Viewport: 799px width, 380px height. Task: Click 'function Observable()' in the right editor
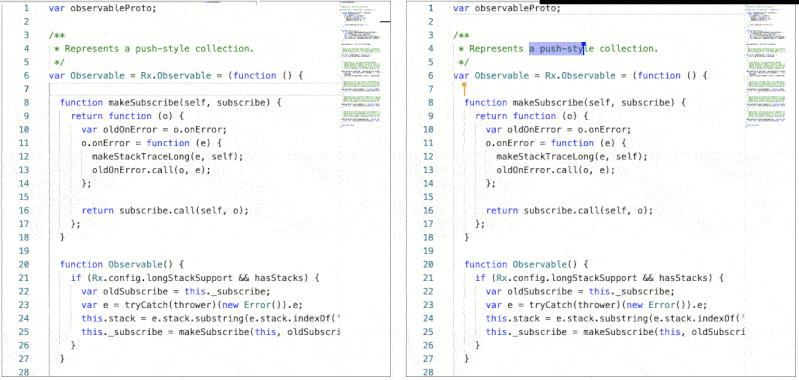point(526,264)
